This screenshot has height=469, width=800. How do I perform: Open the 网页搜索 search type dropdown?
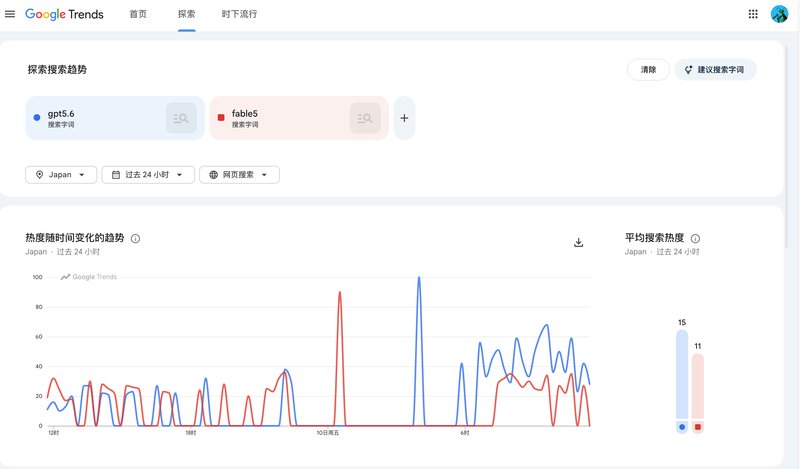point(239,175)
